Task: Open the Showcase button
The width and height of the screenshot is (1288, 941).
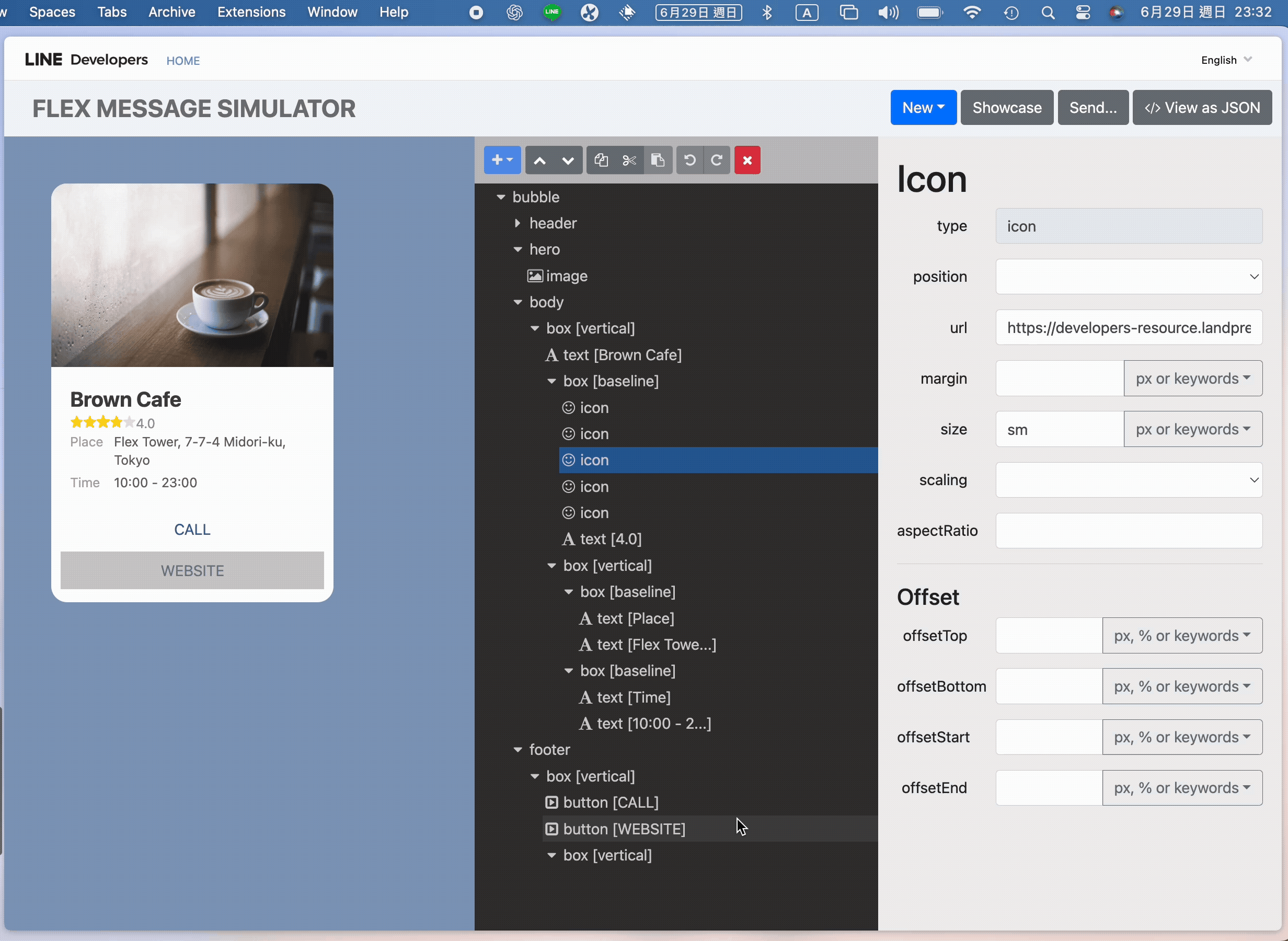Action: 1007,108
